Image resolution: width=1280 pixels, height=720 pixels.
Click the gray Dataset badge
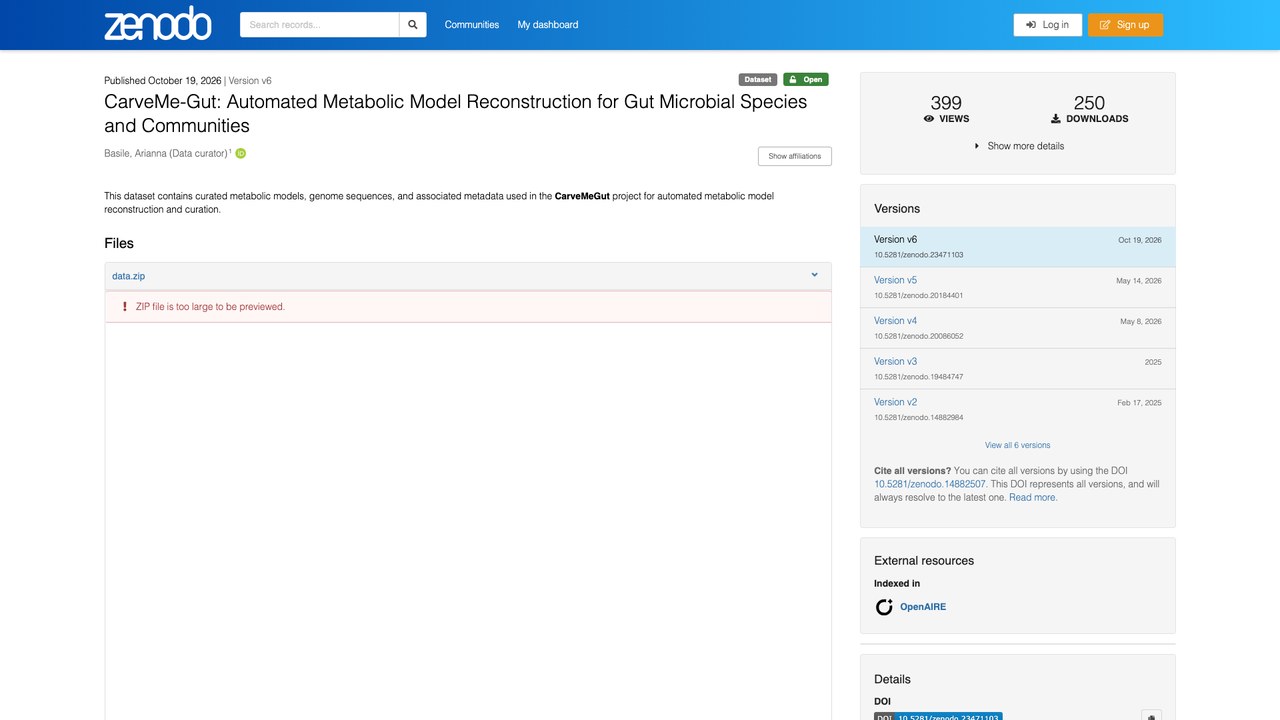point(758,79)
